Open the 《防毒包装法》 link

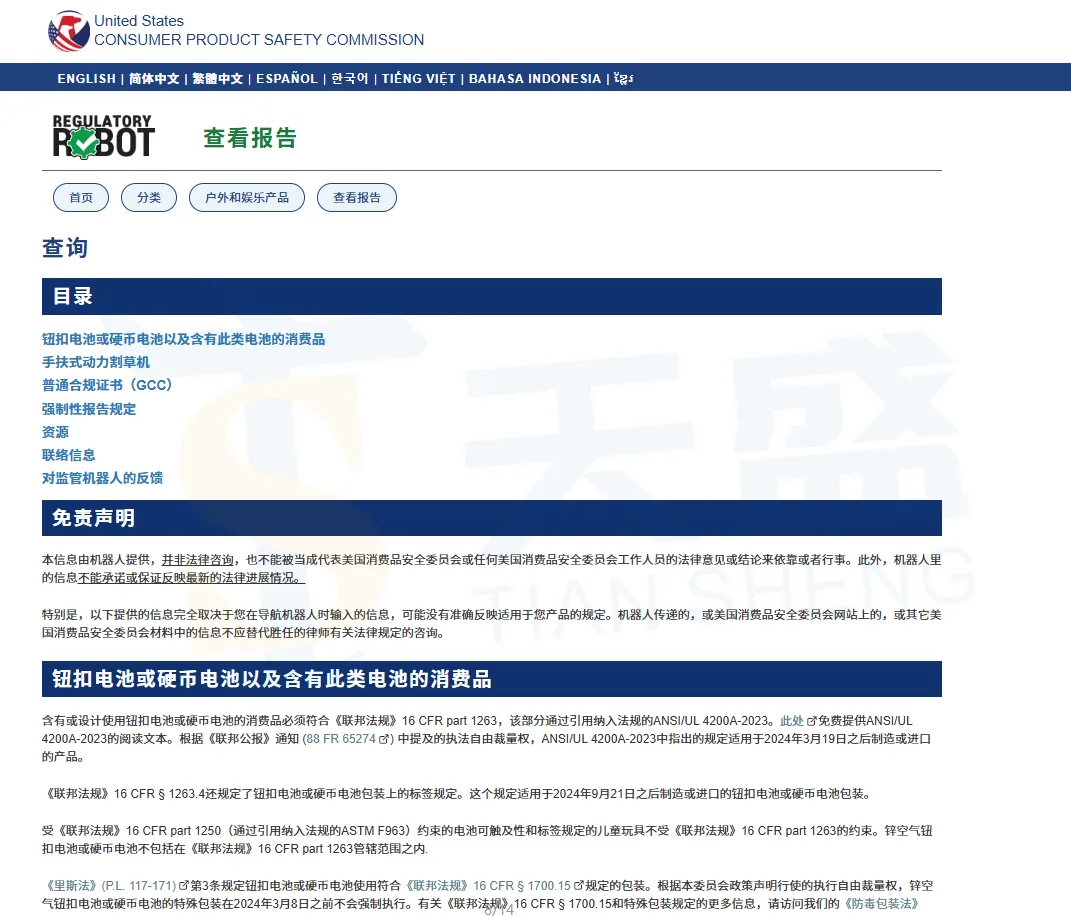coord(881,903)
